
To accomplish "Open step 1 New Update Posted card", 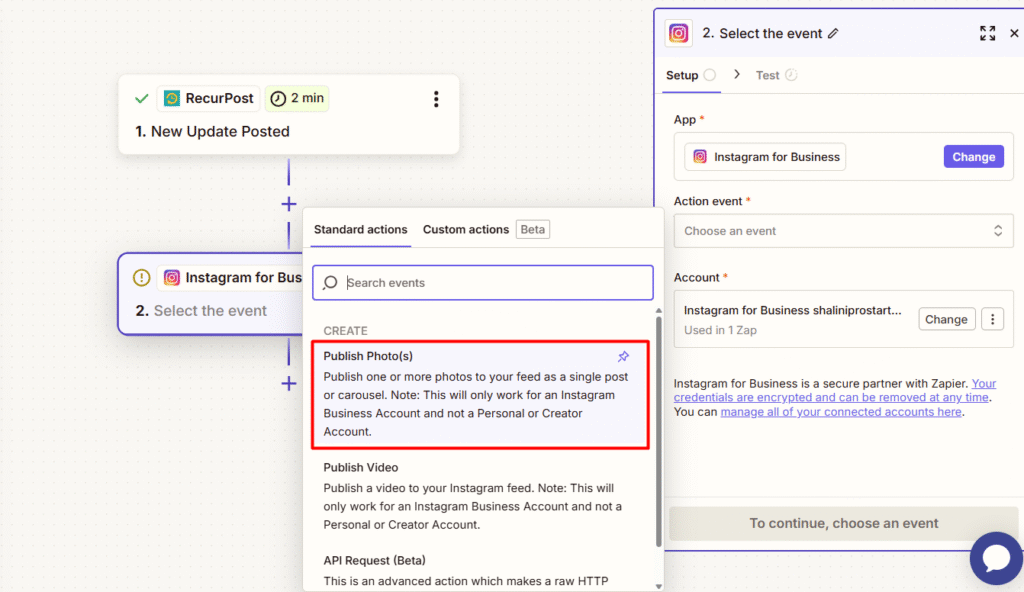I will [x=289, y=115].
